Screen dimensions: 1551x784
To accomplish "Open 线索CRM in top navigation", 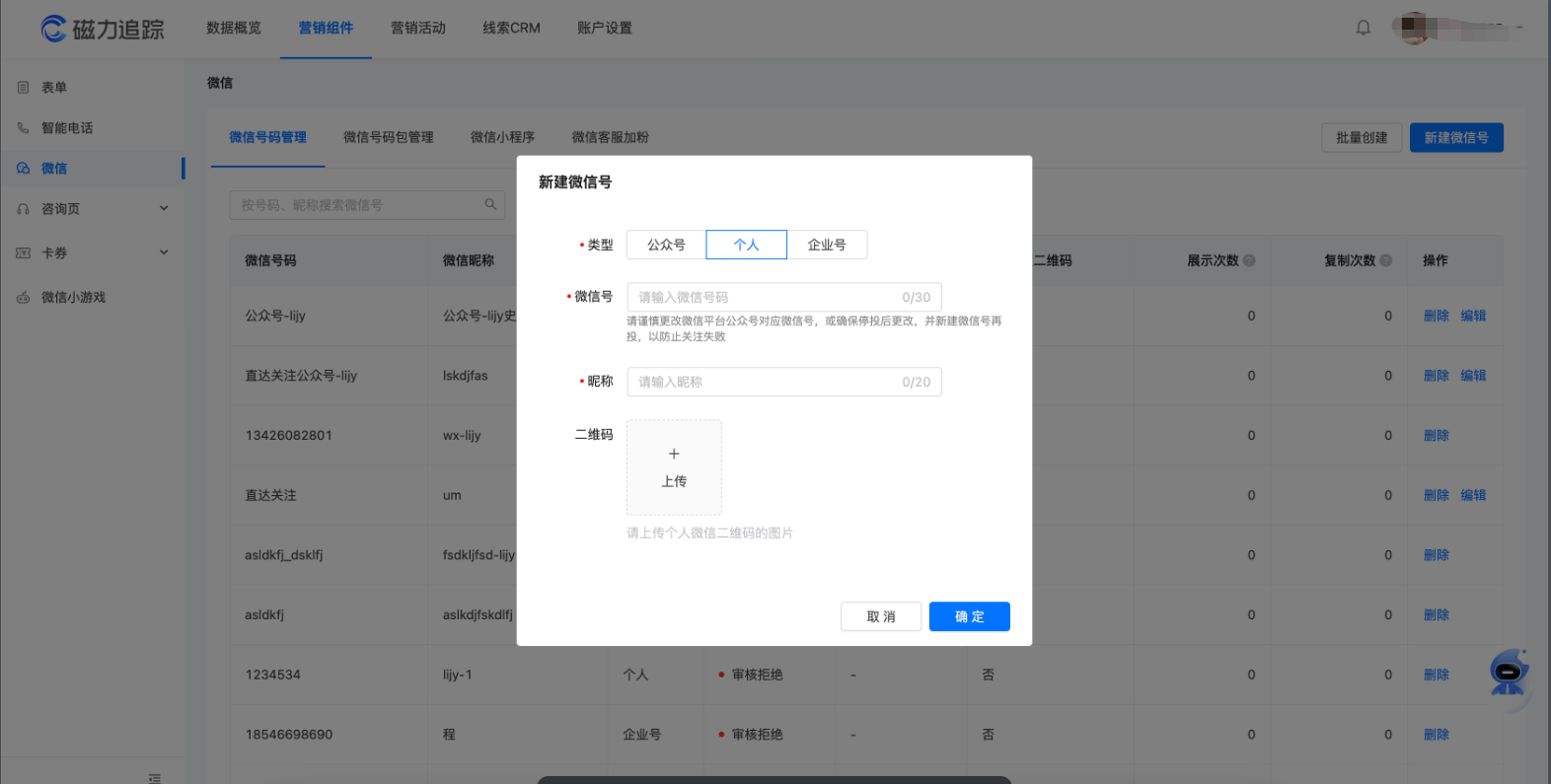I will (511, 28).
